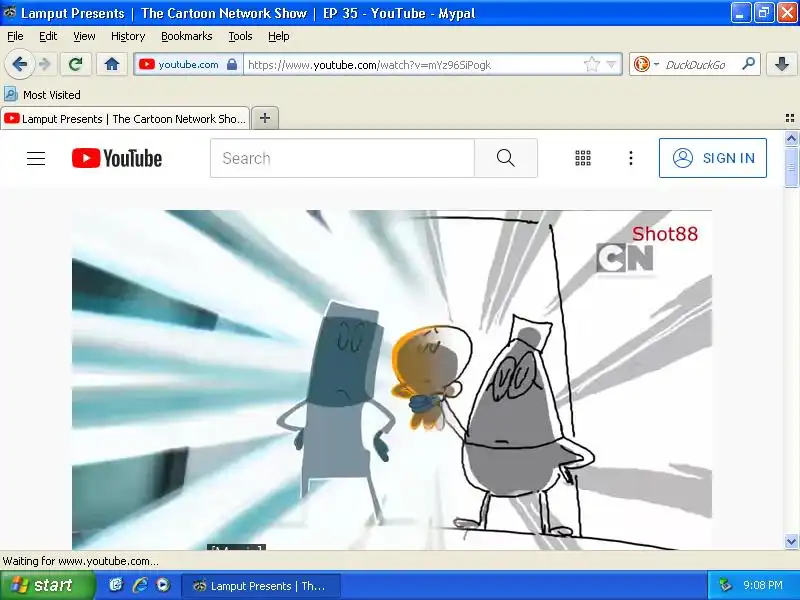The height and width of the screenshot is (600, 800).
Task: Click the Show Desktop quick launch icon
Action: (x=116, y=585)
